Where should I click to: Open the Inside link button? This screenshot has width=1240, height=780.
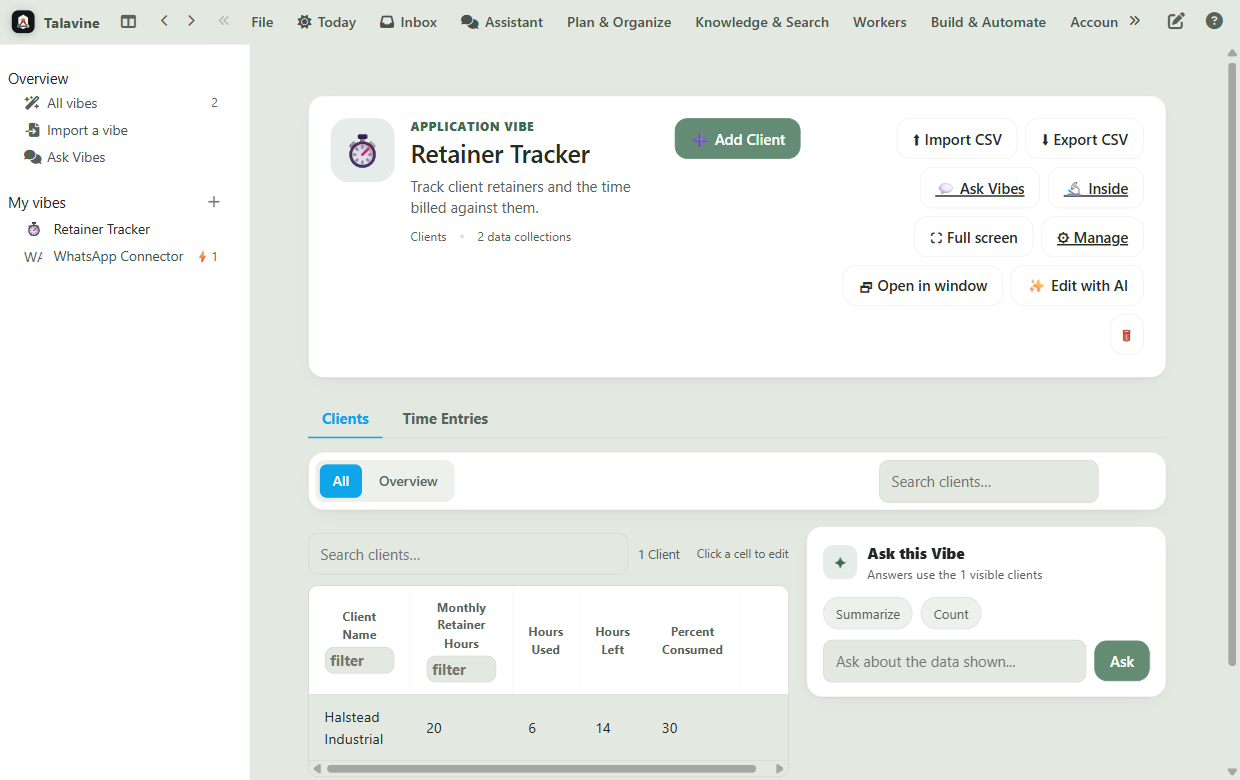[x=1096, y=188]
